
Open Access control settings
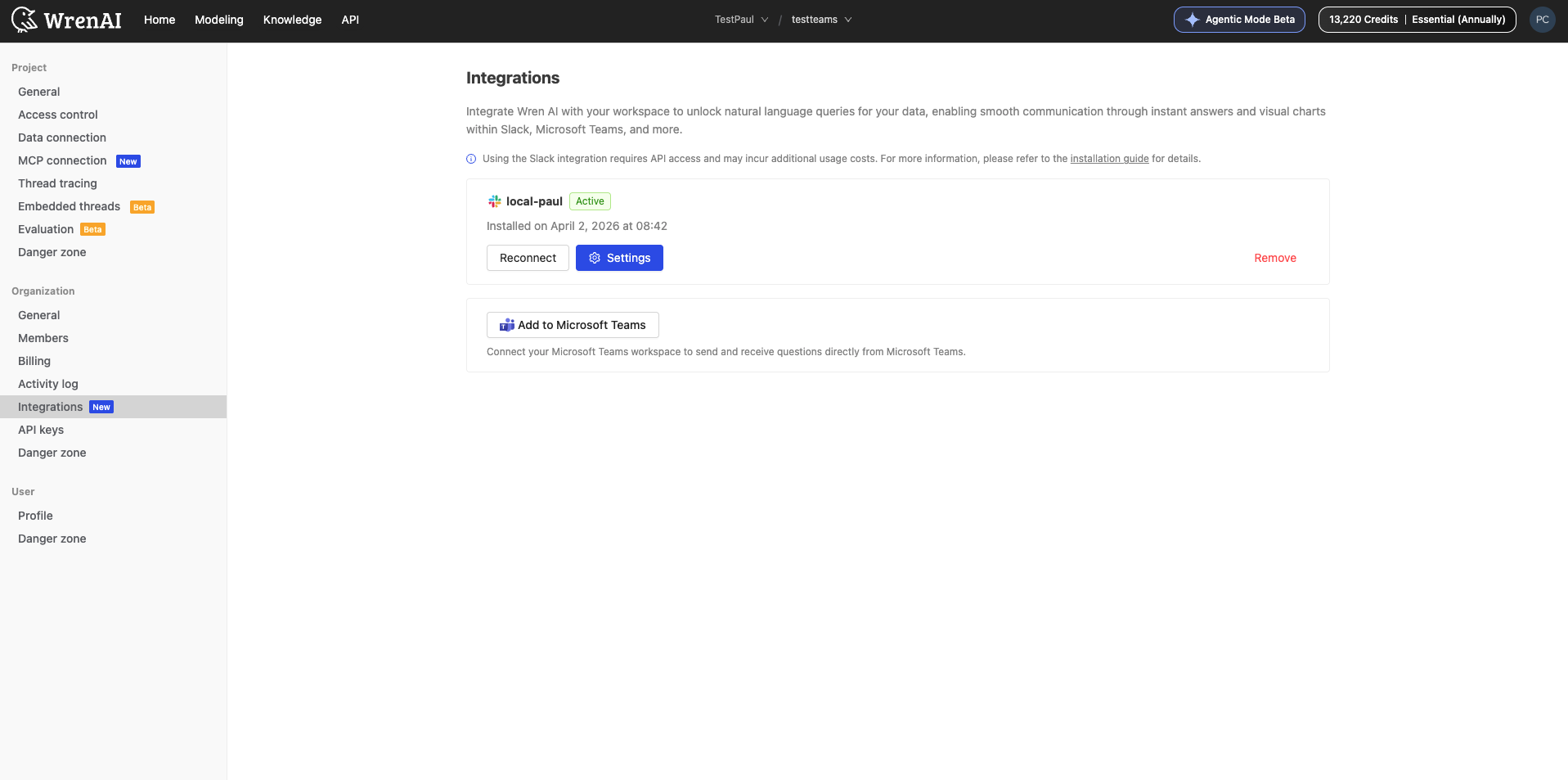(113, 115)
